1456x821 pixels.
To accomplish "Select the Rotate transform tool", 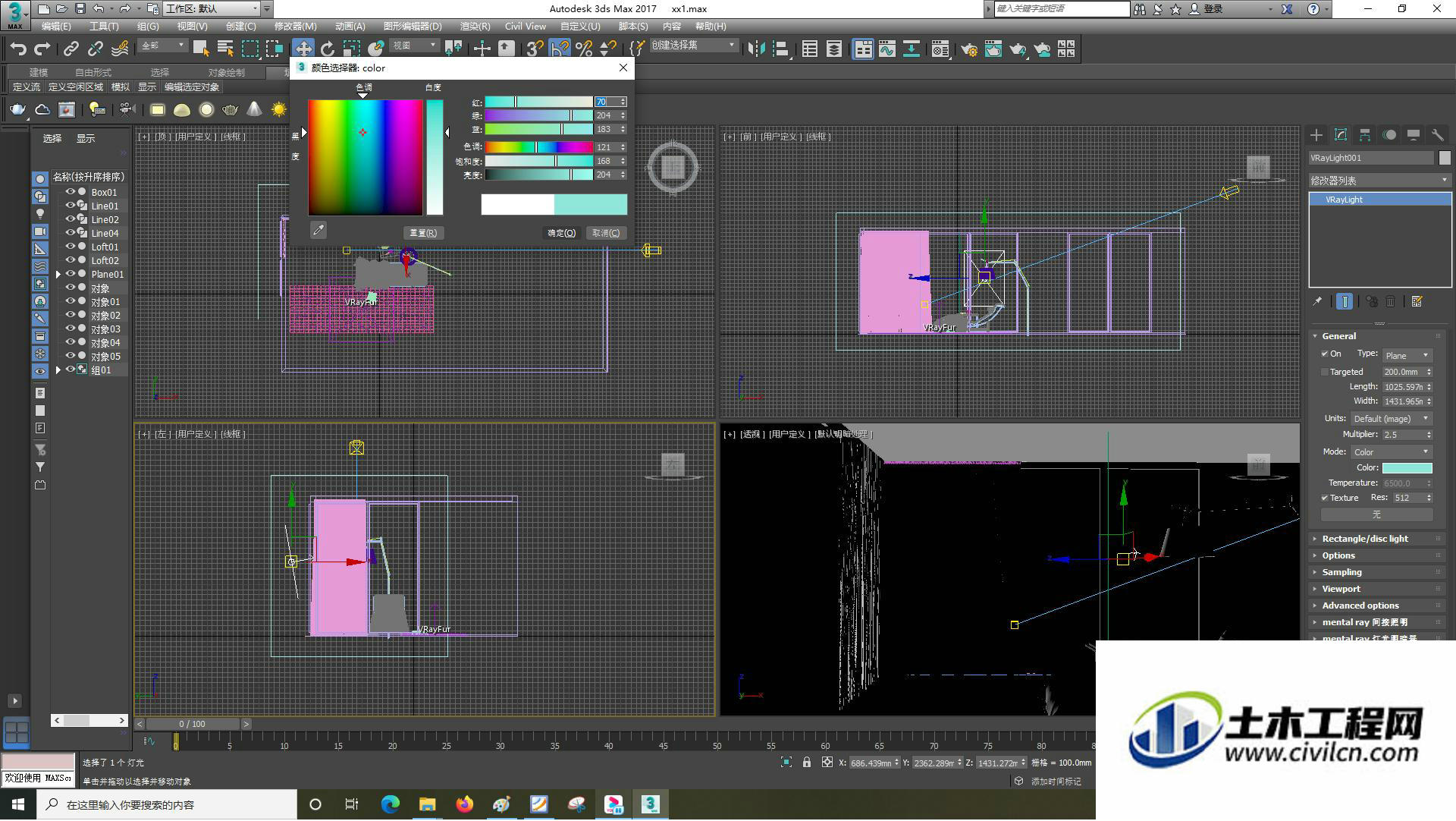I will 328,49.
